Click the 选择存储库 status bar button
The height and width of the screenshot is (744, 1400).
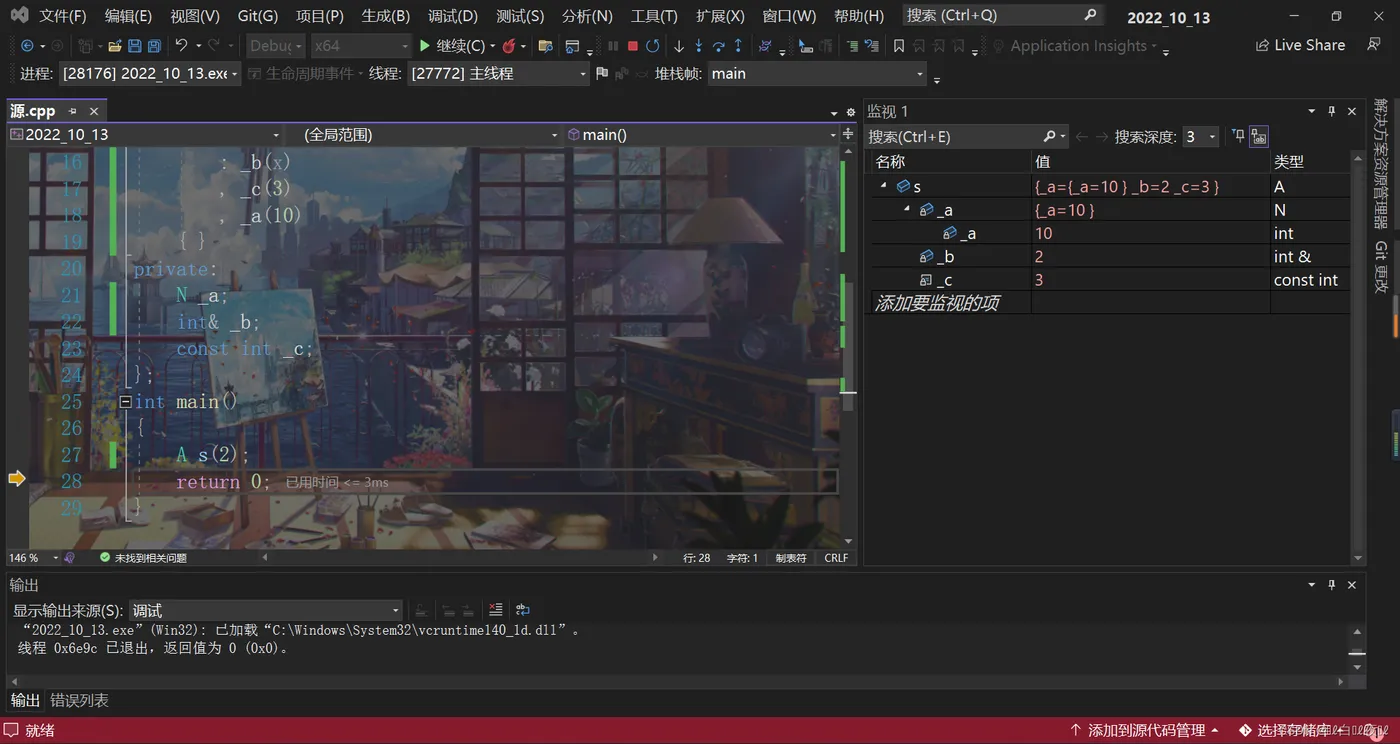(1294, 731)
